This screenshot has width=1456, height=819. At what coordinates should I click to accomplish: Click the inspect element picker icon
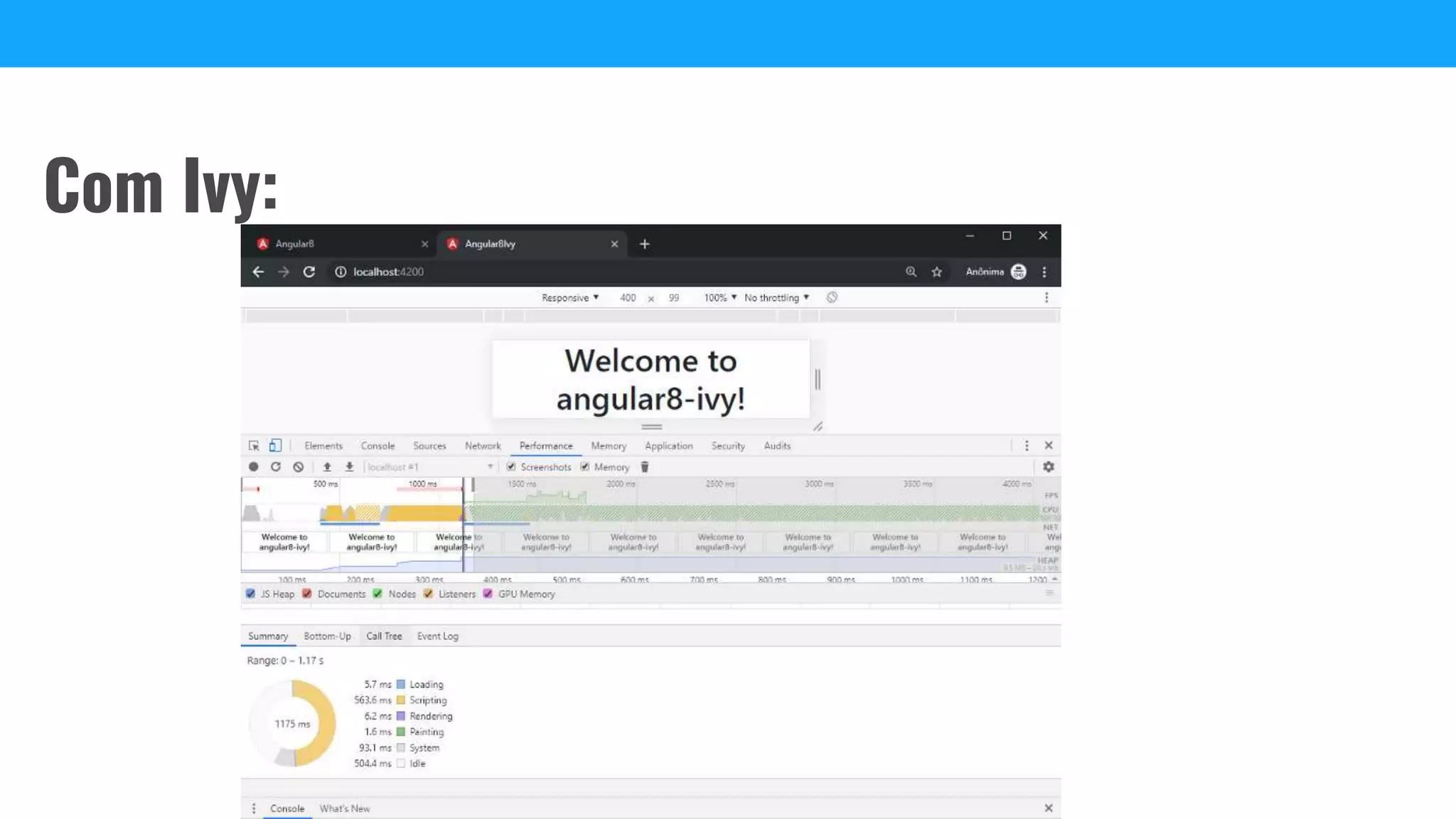(254, 446)
